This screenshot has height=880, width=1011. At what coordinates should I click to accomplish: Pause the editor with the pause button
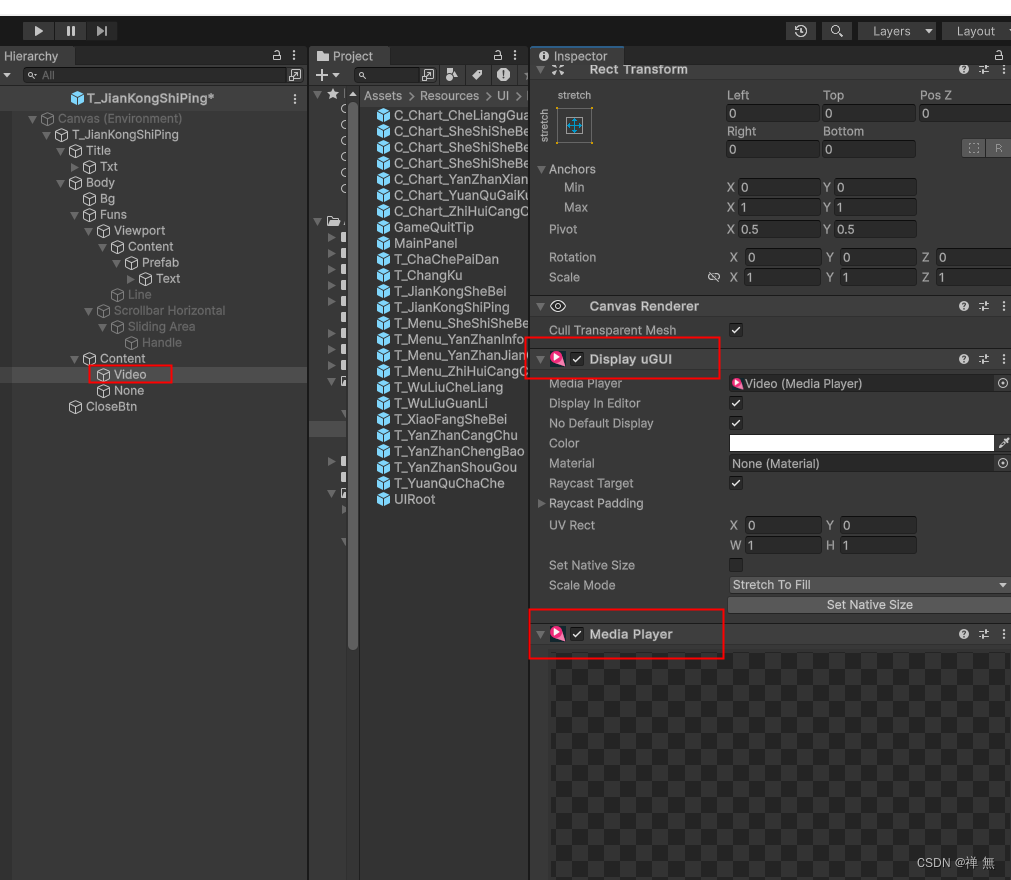[x=70, y=31]
